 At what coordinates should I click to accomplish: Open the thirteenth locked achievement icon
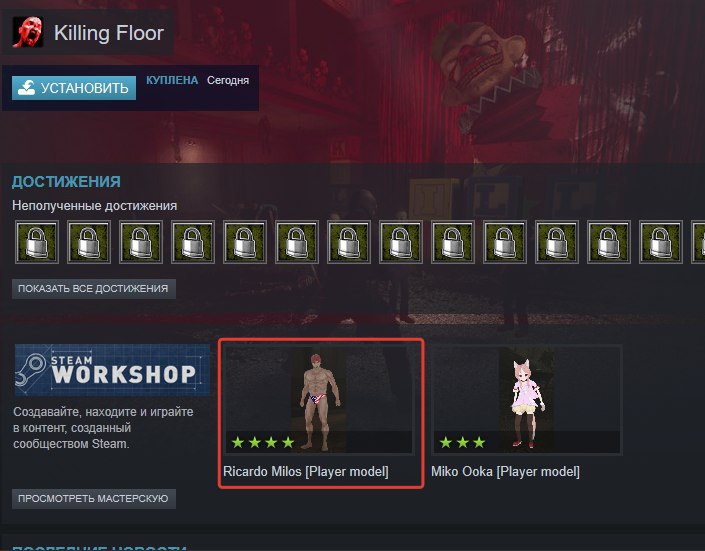click(661, 242)
